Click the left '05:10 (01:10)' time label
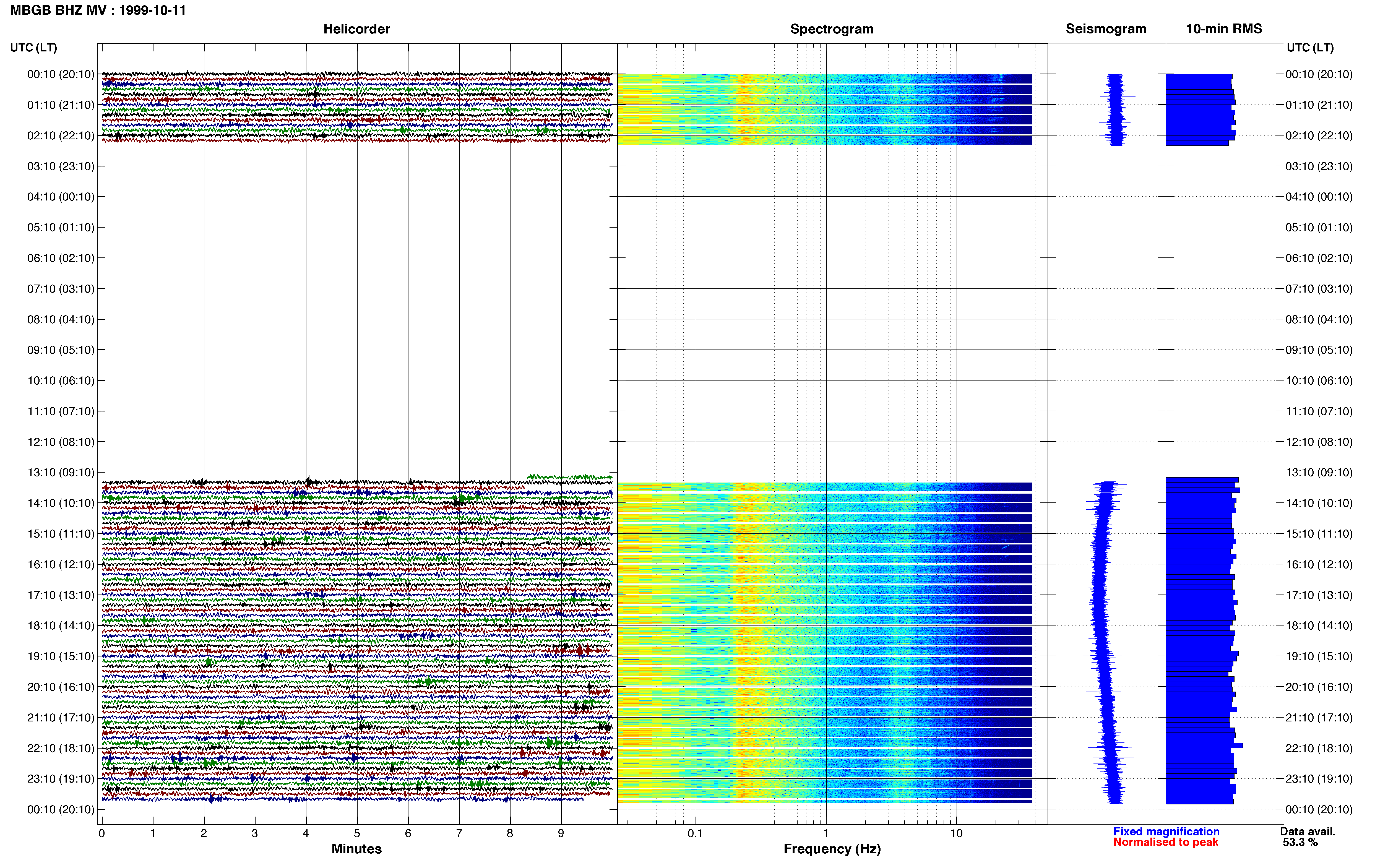The width and height of the screenshot is (1388, 868). [61, 227]
